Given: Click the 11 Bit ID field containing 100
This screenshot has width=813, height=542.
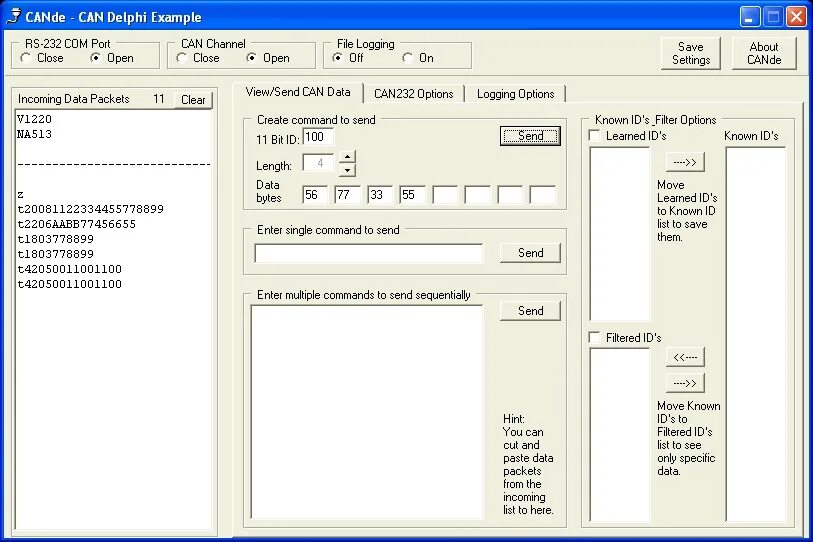Looking at the screenshot, I should [x=318, y=137].
